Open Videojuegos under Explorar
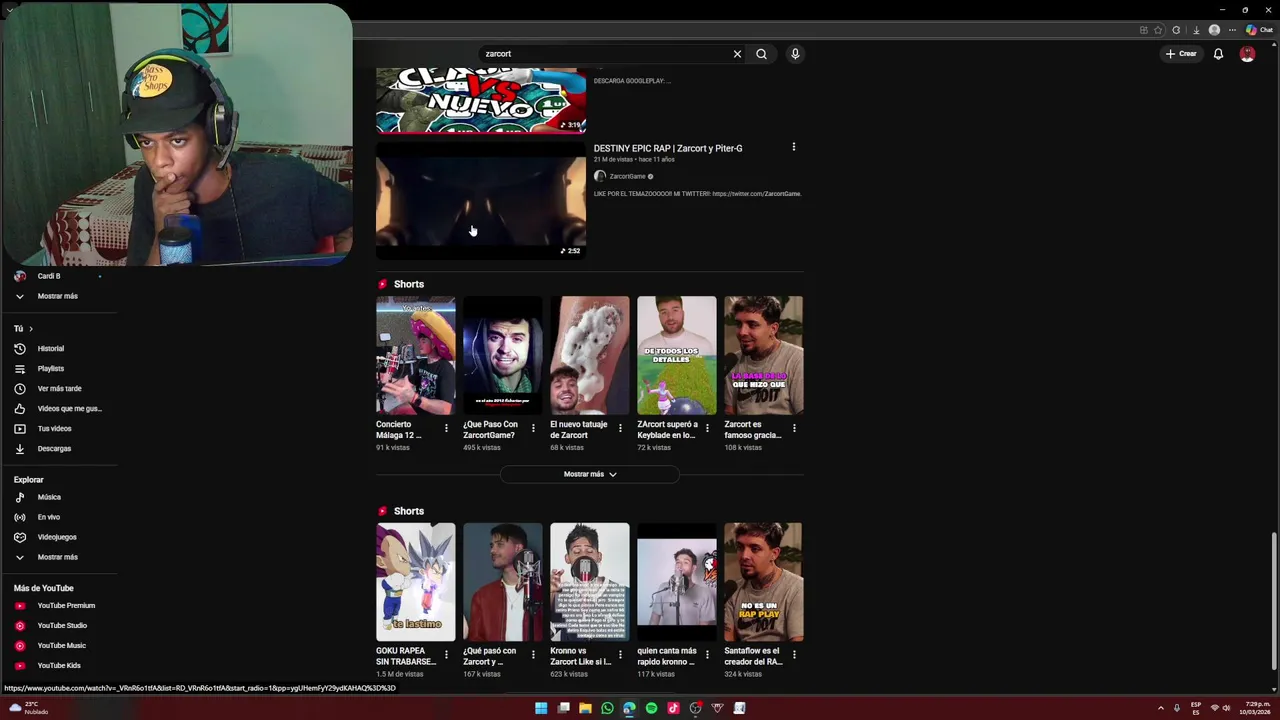 point(58,537)
